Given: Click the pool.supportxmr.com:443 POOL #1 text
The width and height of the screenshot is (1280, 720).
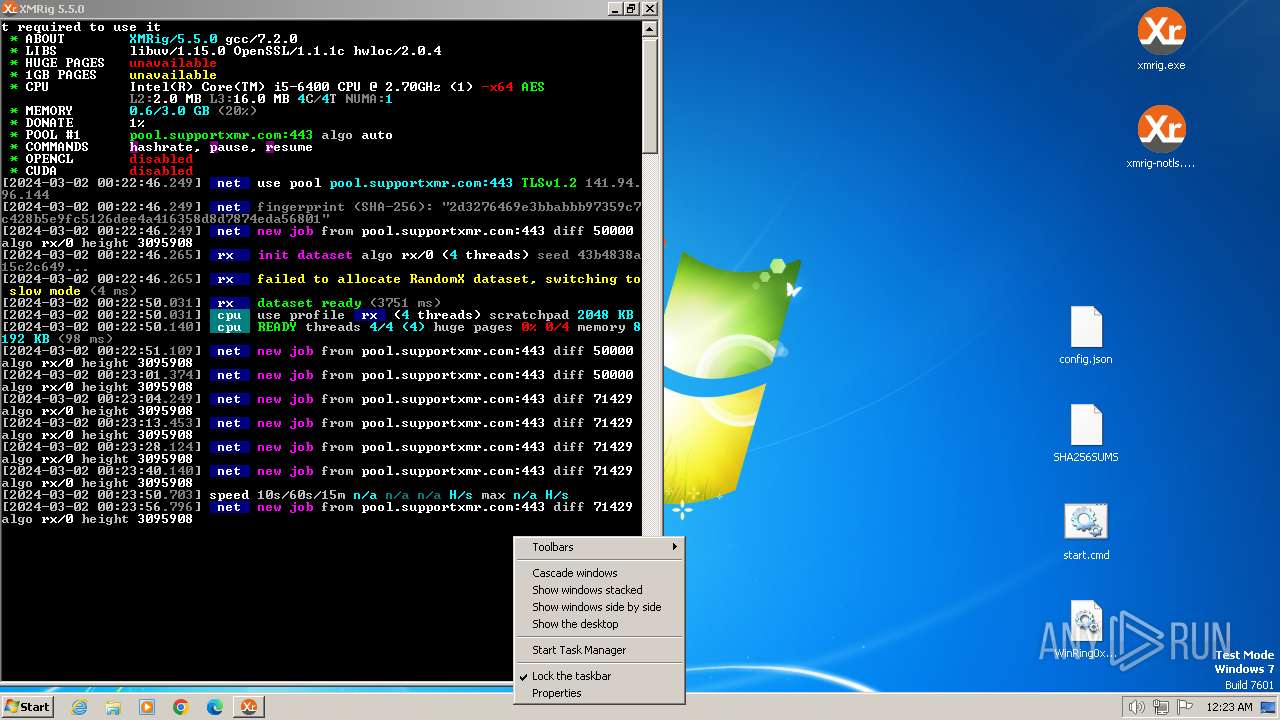Looking at the screenshot, I should click(221, 135).
